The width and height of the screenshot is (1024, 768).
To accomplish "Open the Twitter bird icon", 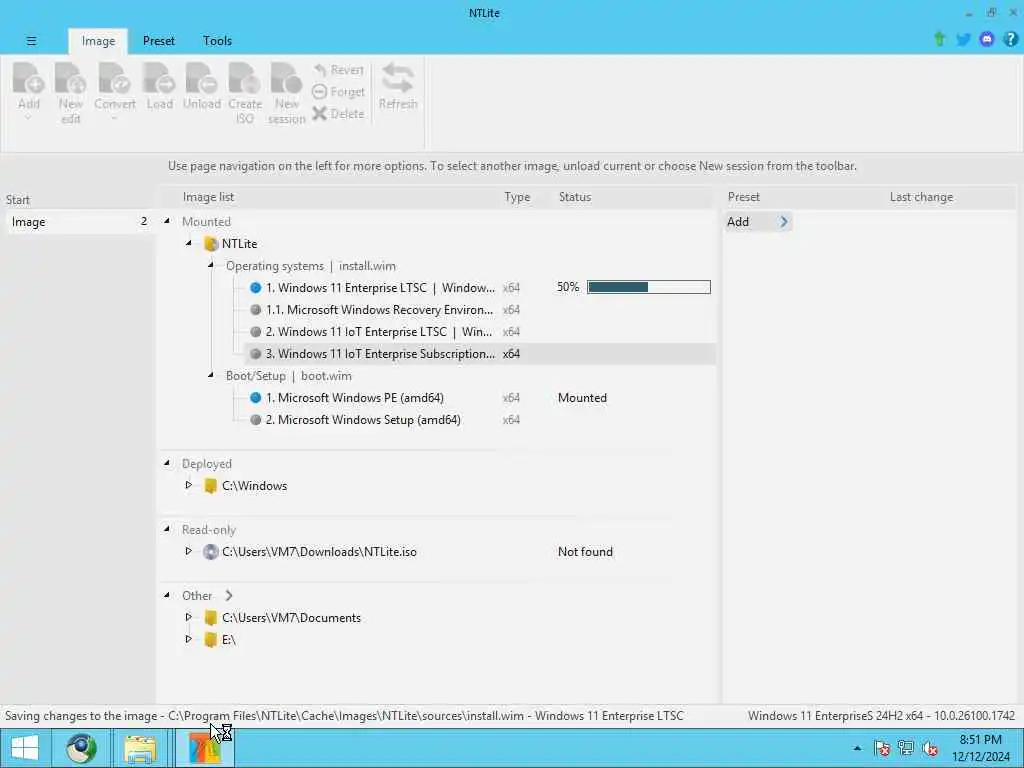I will coord(963,40).
